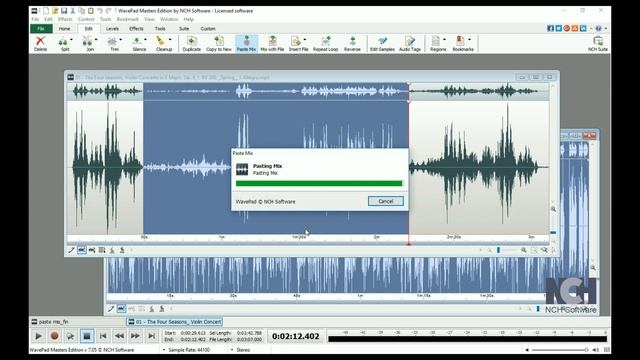Click the LinkedIn share icon

pyautogui.click(x=583, y=28)
